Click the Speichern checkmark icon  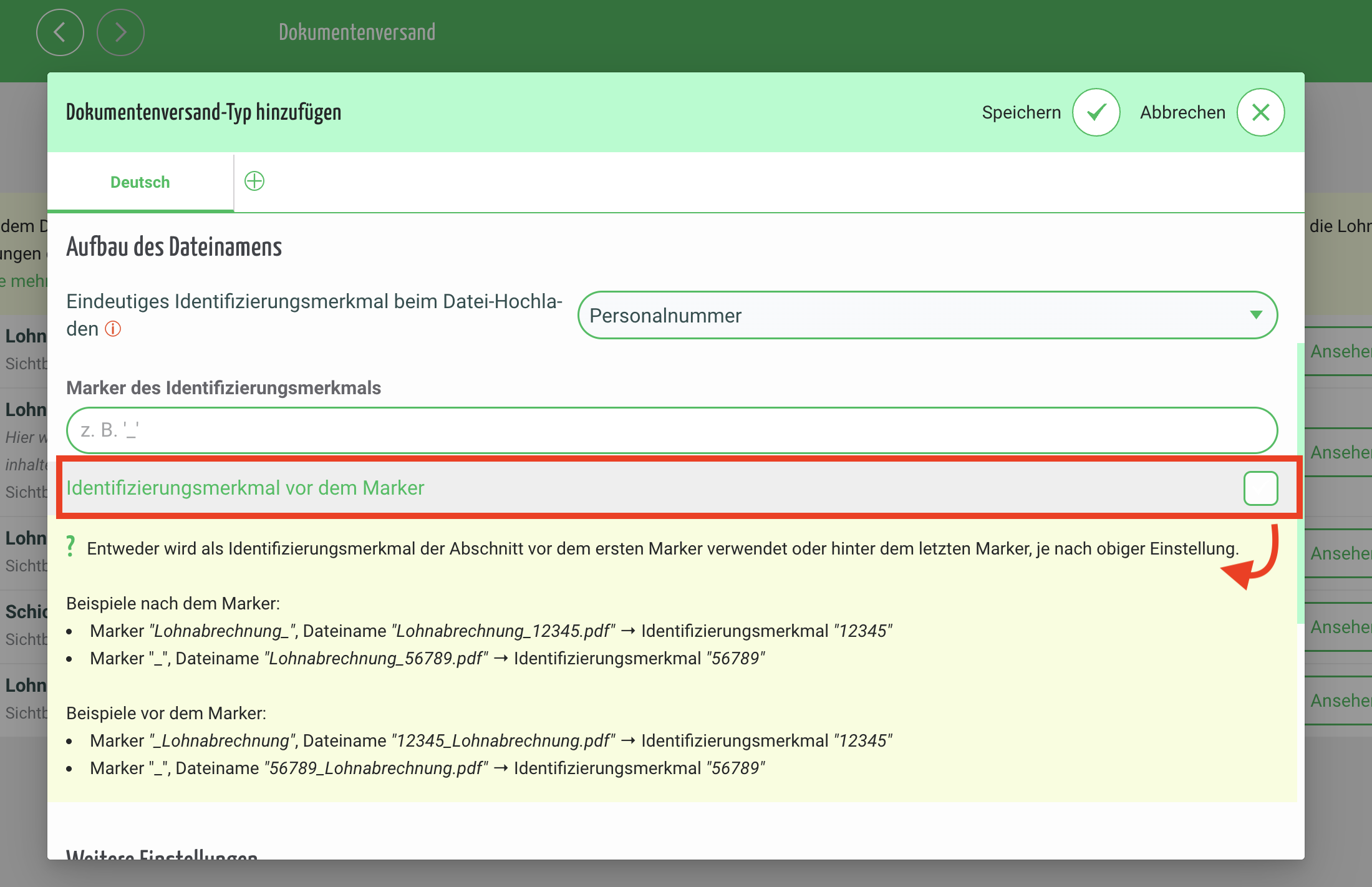[x=1096, y=112]
